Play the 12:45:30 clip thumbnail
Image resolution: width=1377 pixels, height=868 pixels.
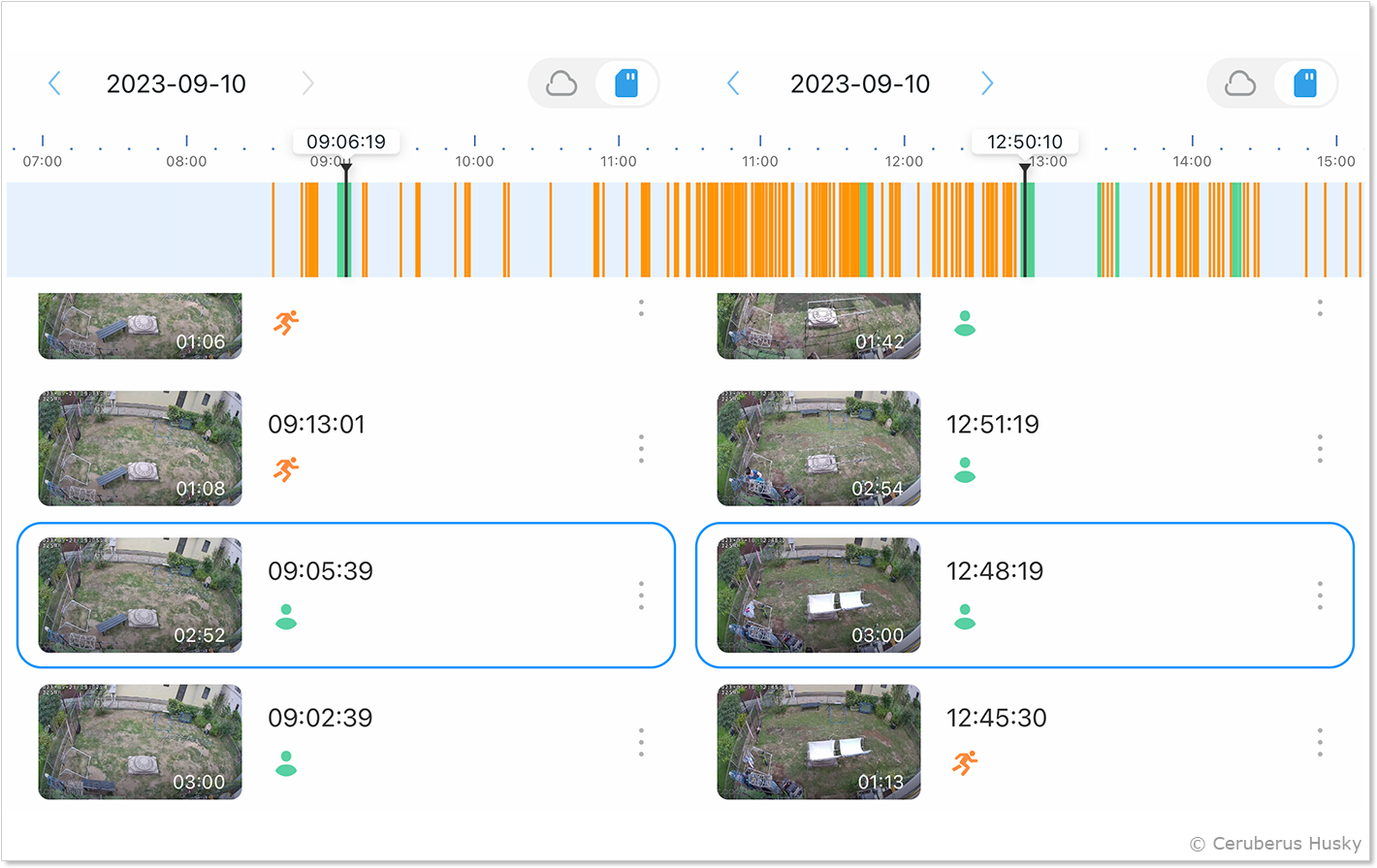tap(818, 742)
